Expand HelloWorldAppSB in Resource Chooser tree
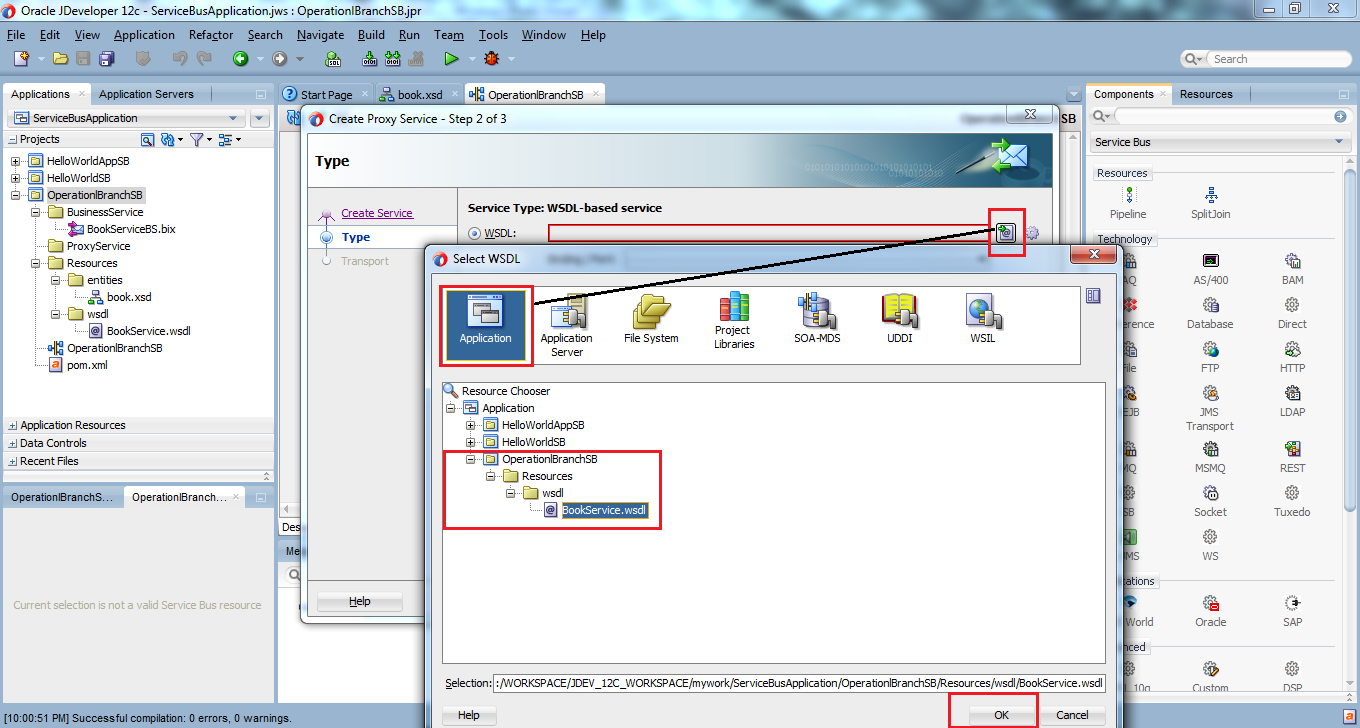 tap(470, 425)
